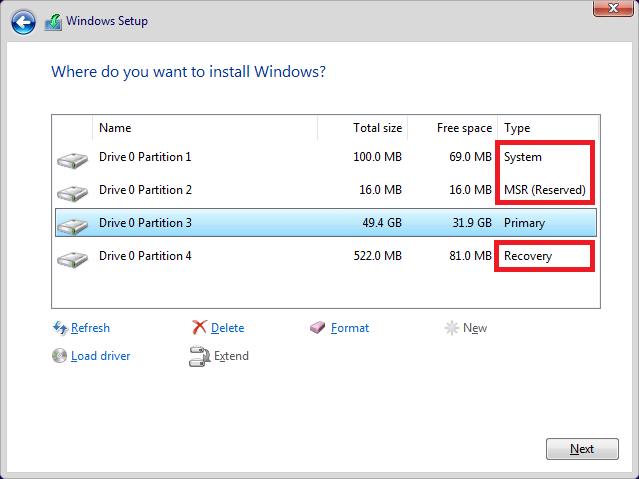Click the Extend partition icon

click(x=199, y=356)
